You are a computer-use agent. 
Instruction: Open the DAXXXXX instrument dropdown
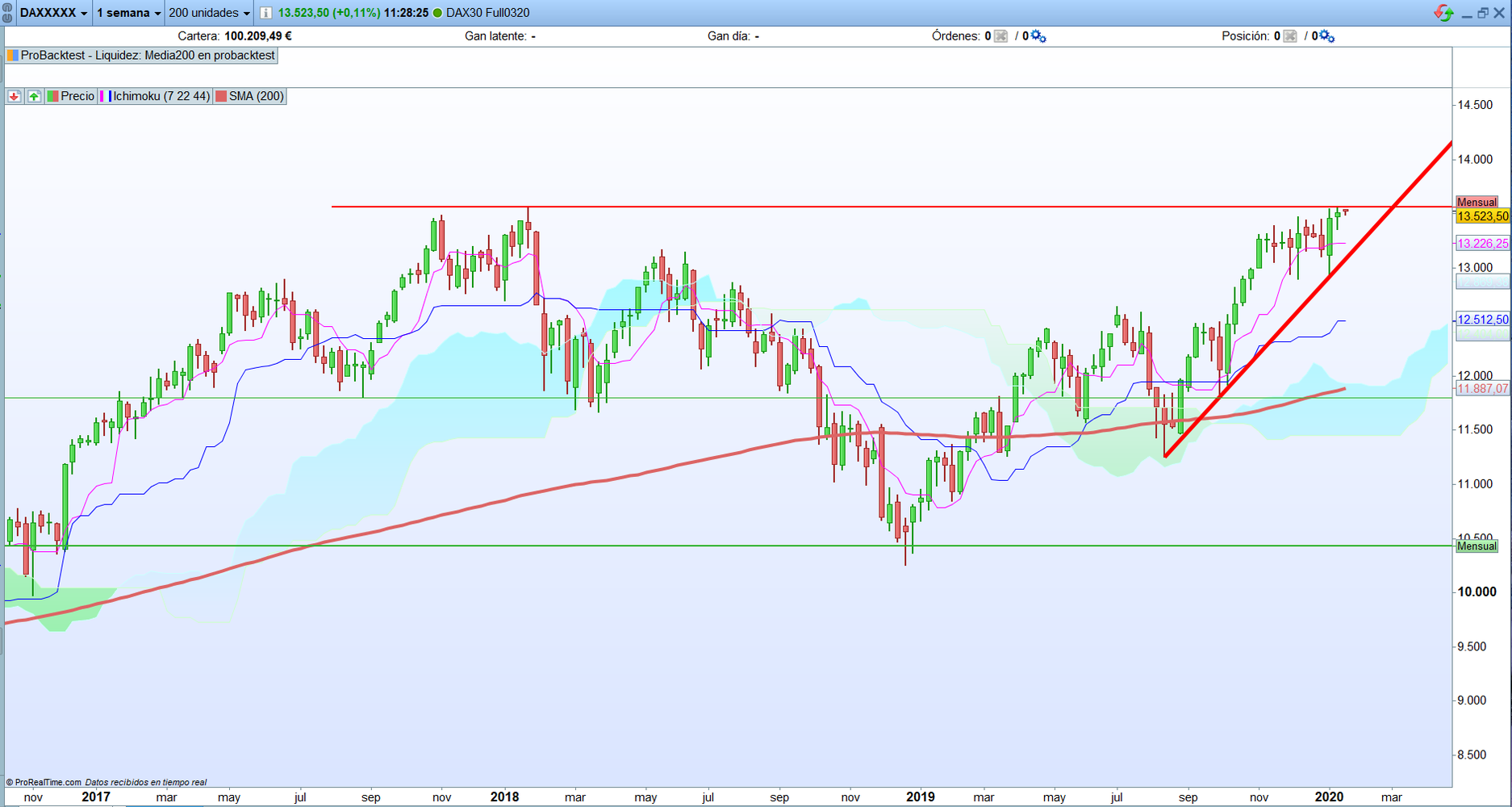click(53, 13)
